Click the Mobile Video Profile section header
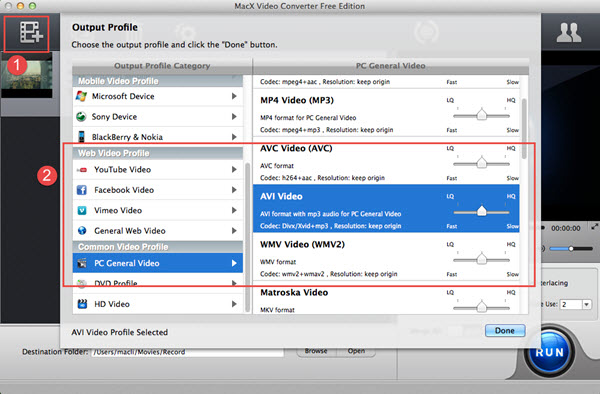Viewport: 600px width, 394px height. coord(158,81)
